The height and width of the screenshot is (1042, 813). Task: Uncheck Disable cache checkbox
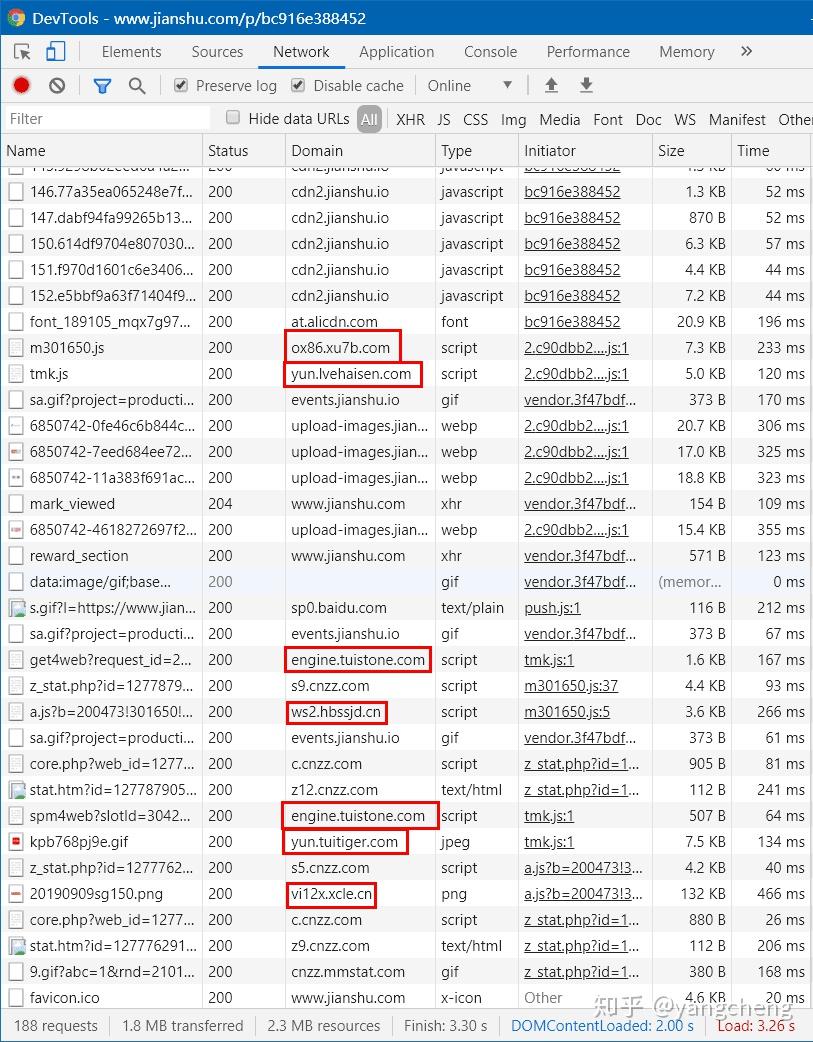(298, 85)
